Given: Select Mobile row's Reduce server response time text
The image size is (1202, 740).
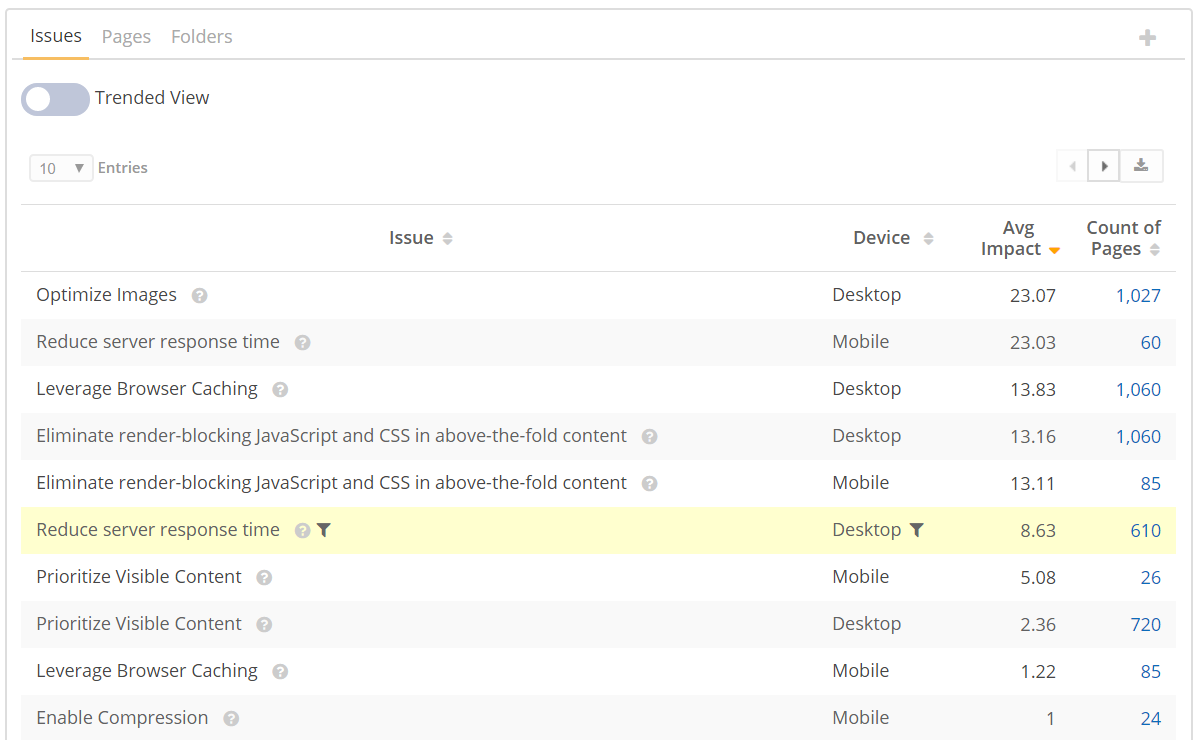Looking at the screenshot, I should tap(158, 342).
